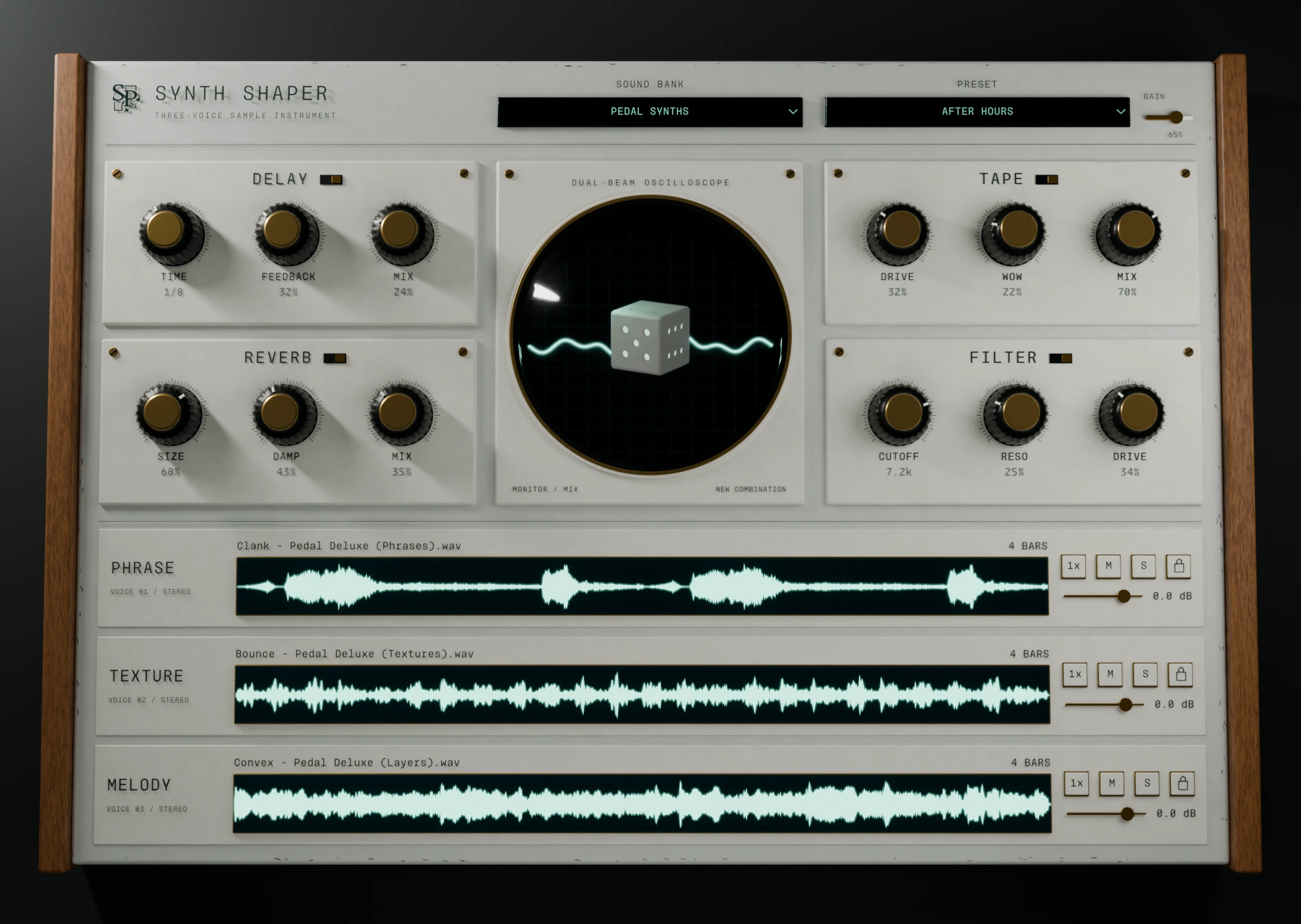Screen dimensions: 1301x924
Task: Click the Filter Cutoff knob
Action: click(899, 414)
